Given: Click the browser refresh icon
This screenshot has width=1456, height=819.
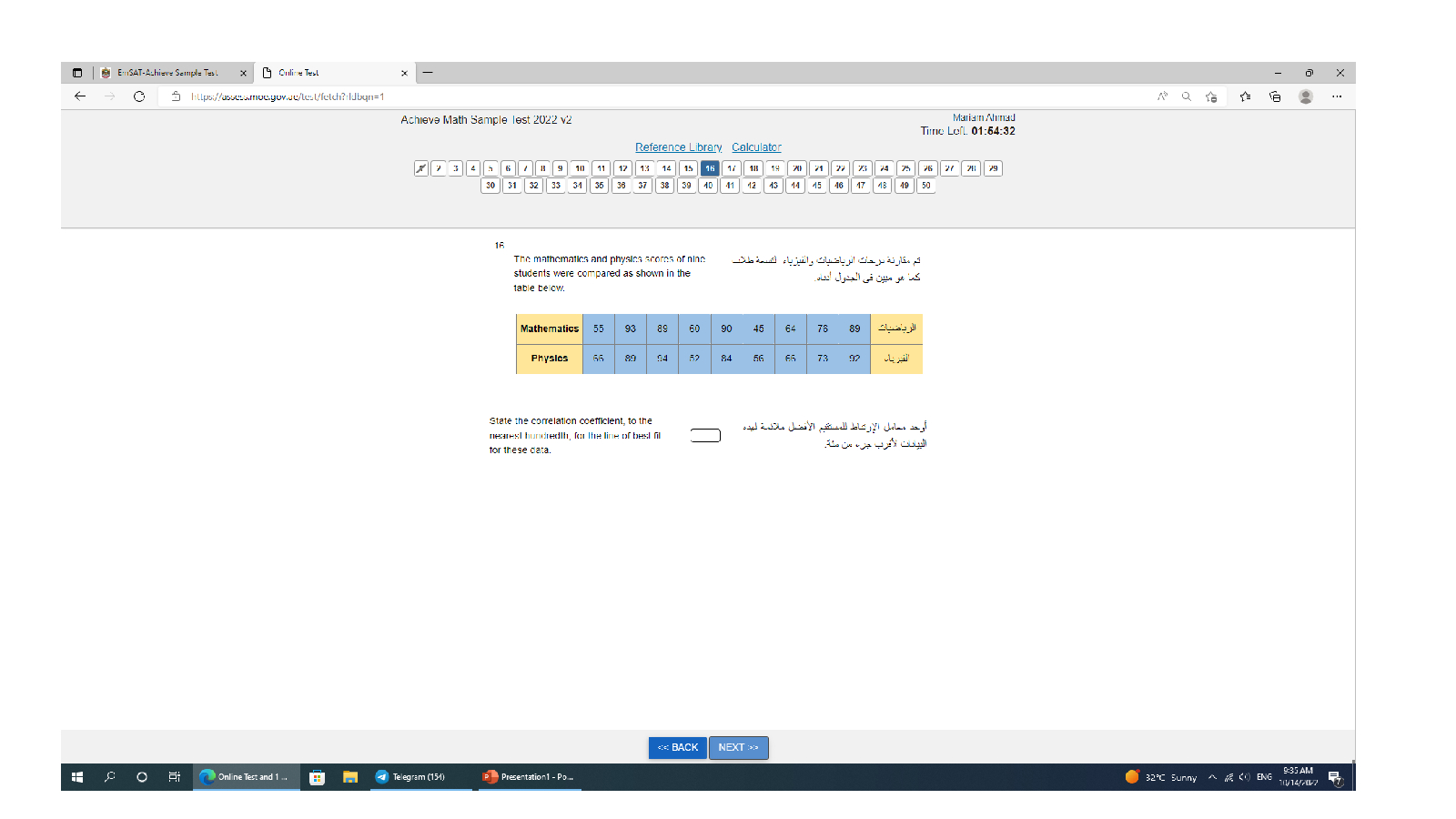Looking at the screenshot, I should tap(139, 96).
